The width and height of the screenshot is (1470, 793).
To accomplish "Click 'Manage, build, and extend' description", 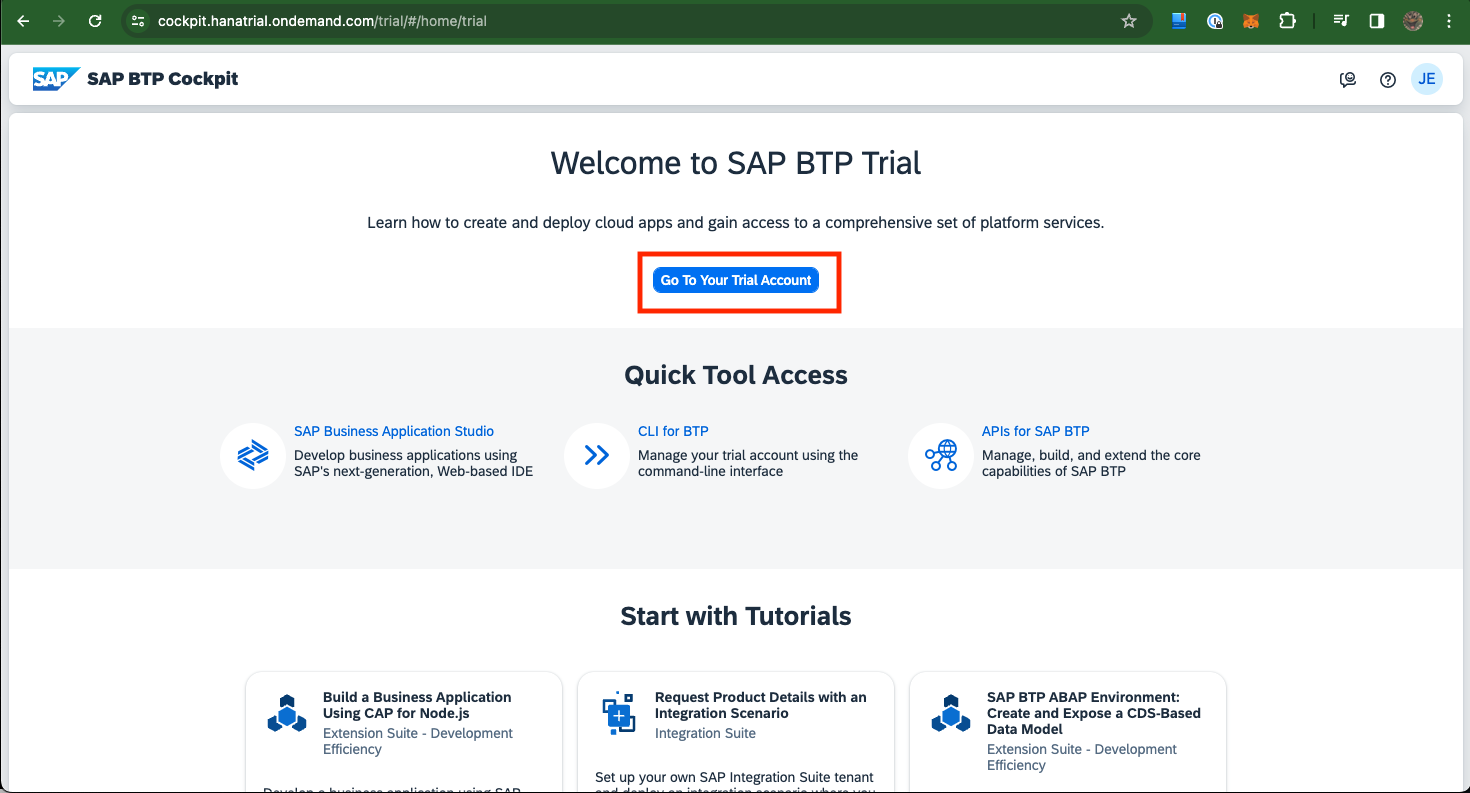I will 1091,463.
